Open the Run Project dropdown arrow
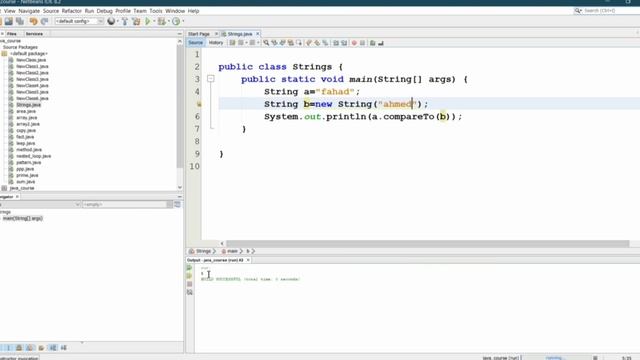The width and height of the screenshot is (640, 360). [x=154, y=21]
